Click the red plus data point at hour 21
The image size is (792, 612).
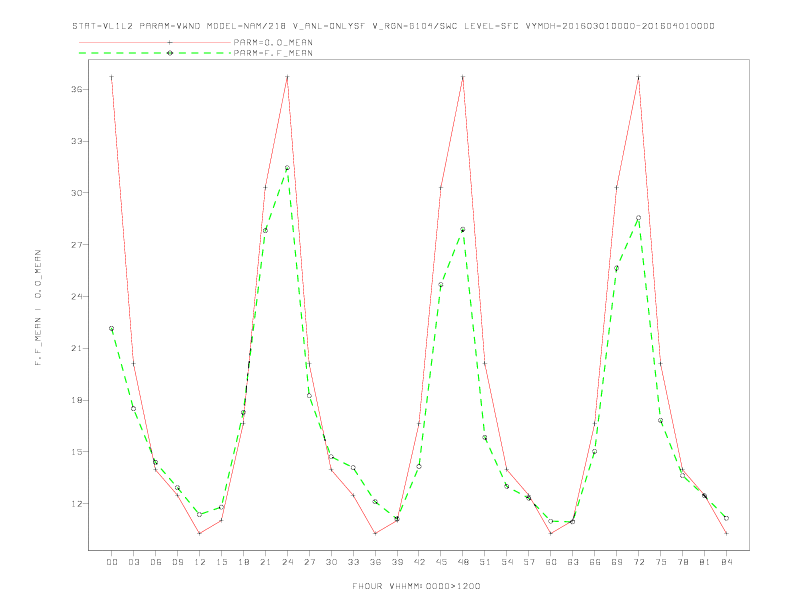point(265,187)
